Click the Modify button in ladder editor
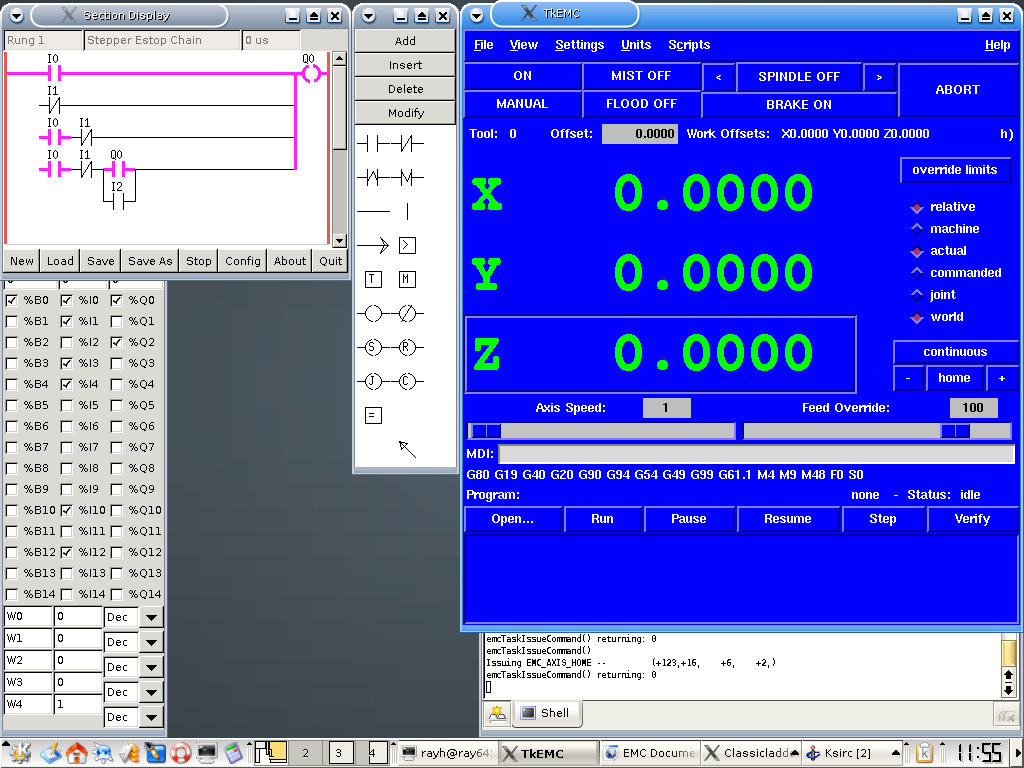This screenshot has width=1024, height=768. (x=406, y=113)
